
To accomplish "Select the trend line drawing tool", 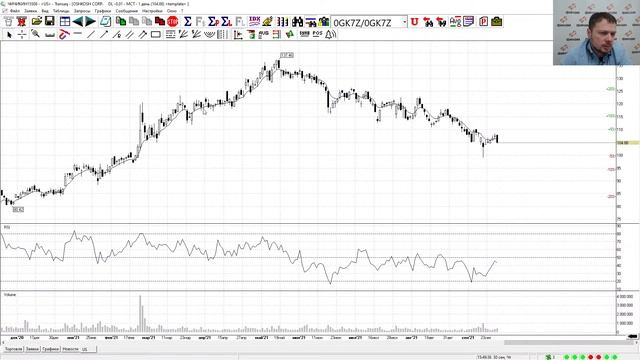I will pyautogui.click(x=91, y=35).
